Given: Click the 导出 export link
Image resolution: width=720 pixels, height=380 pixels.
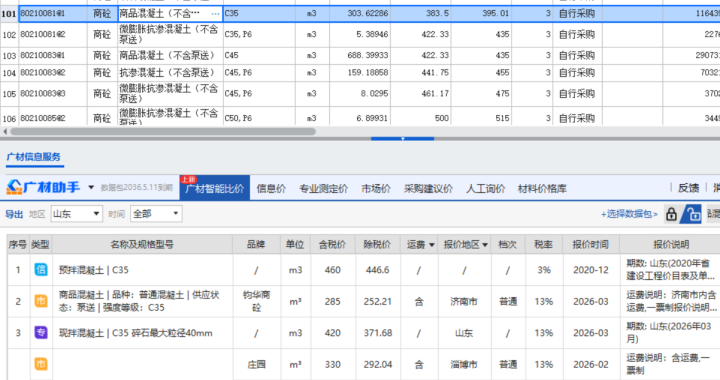Looking at the screenshot, I should click(x=14, y=214).
